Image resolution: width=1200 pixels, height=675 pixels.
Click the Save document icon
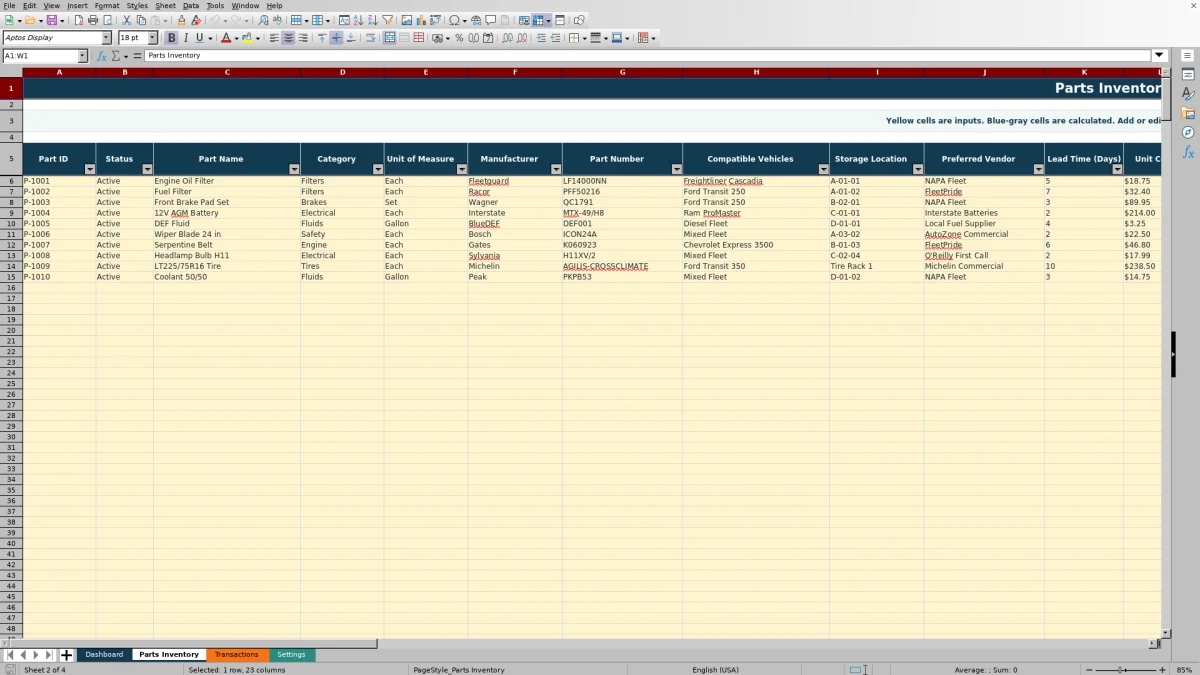50,20
